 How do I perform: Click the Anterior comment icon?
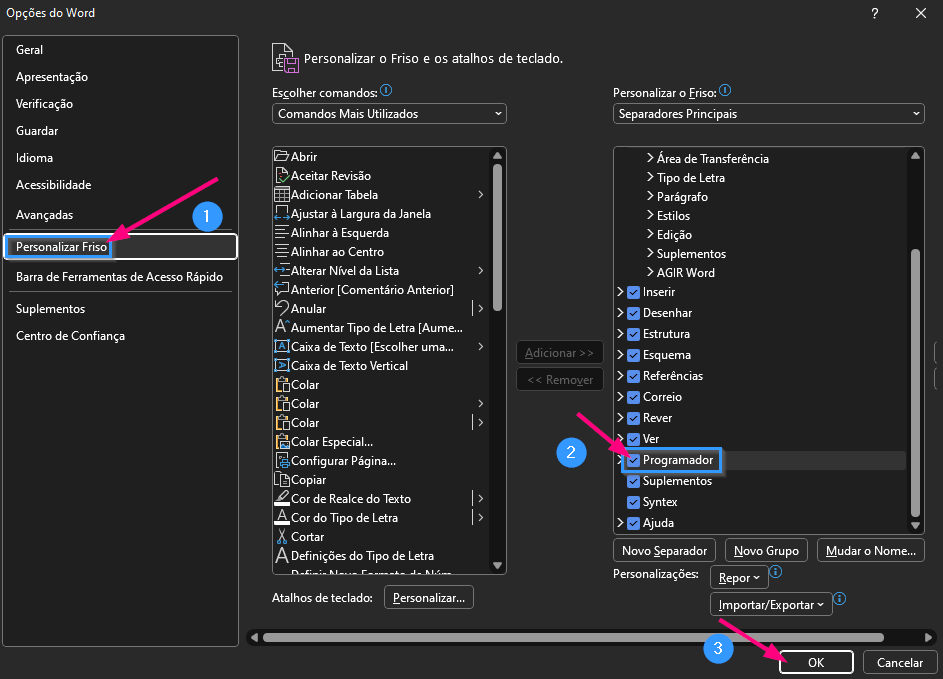[x=281, y=289]
